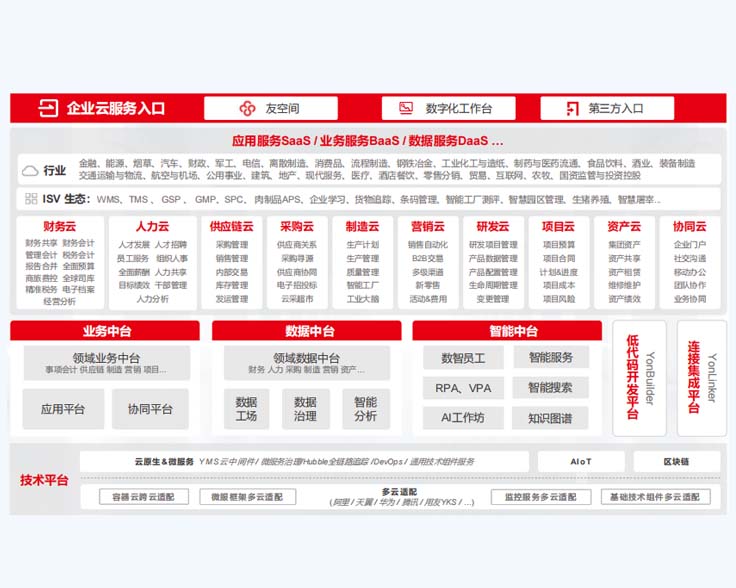Click 智能工厂 under 制造云
This screenshot has height=588, width=736.
point(363,285)
